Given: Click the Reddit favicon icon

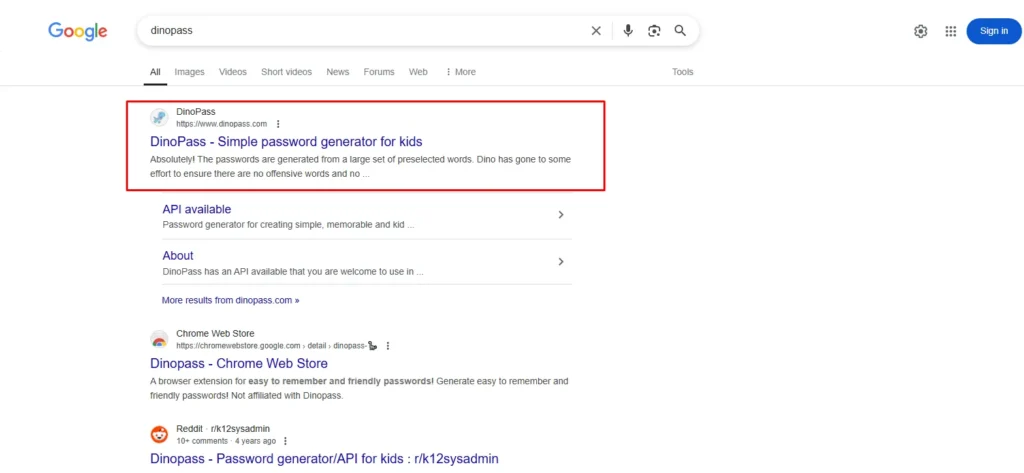Looking at the screenshot, I should click(x=159, y=434).
